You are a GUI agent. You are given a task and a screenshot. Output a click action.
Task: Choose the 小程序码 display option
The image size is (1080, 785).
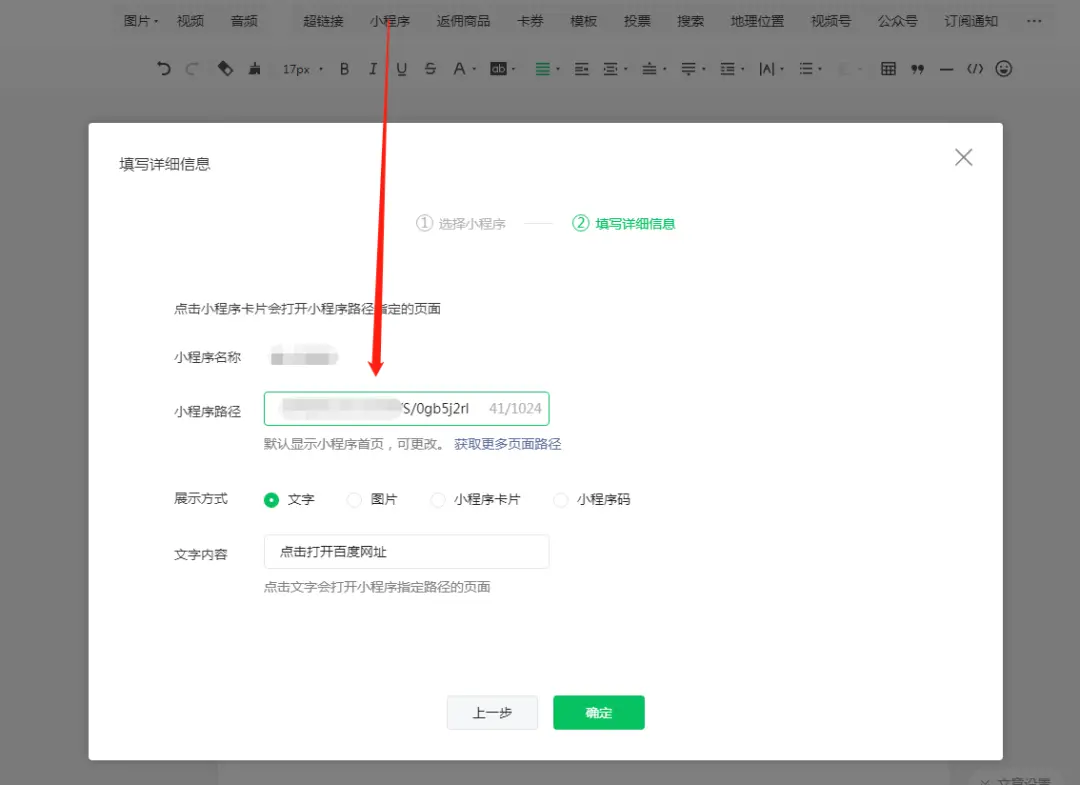click(x=561, y=499)
